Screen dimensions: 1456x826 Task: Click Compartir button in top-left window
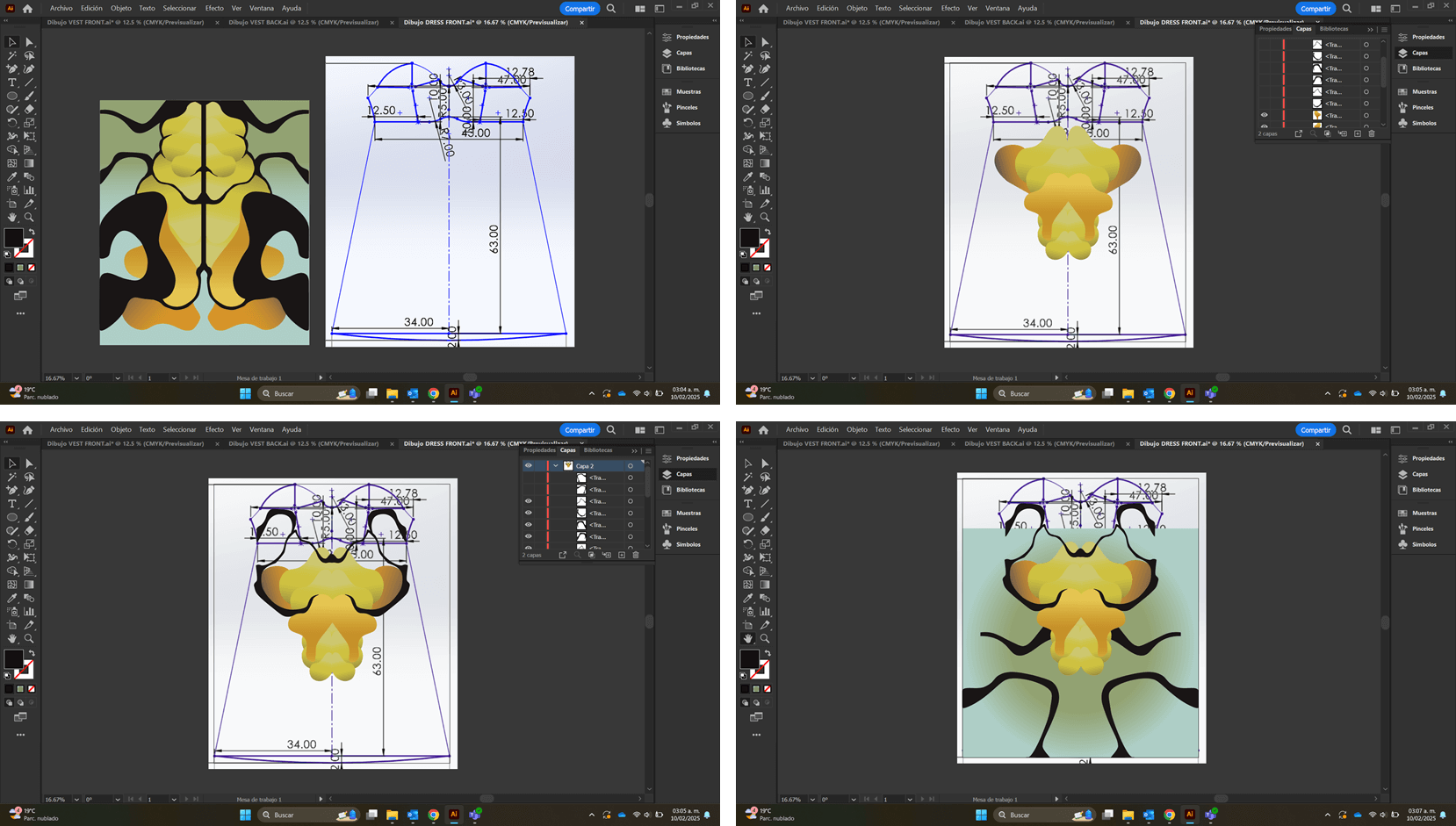tap(580, 9)
